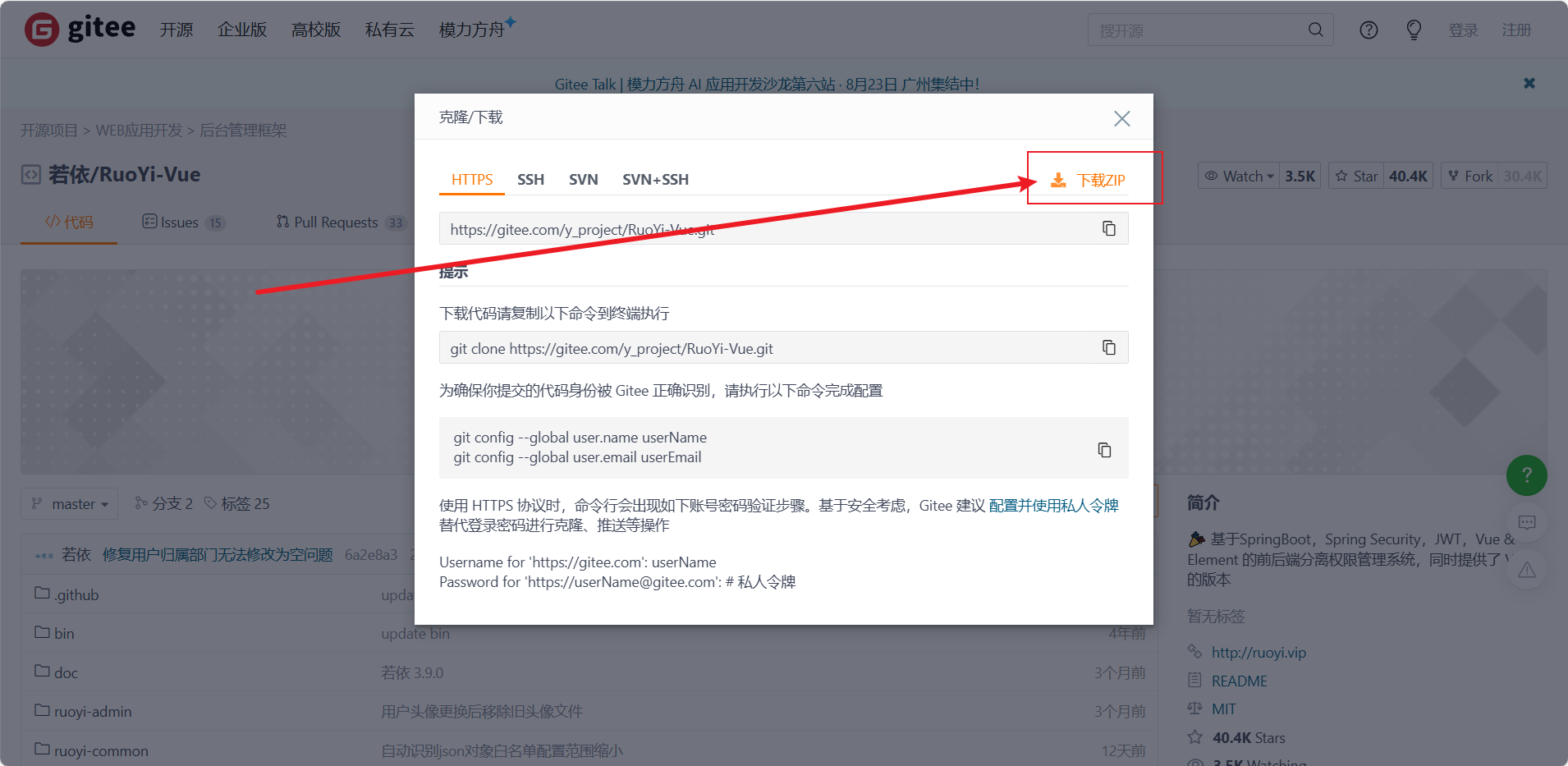Viewport: 1568px width, 766px height.
Task: Switch to the SSH tab
Action: point(530,180)
